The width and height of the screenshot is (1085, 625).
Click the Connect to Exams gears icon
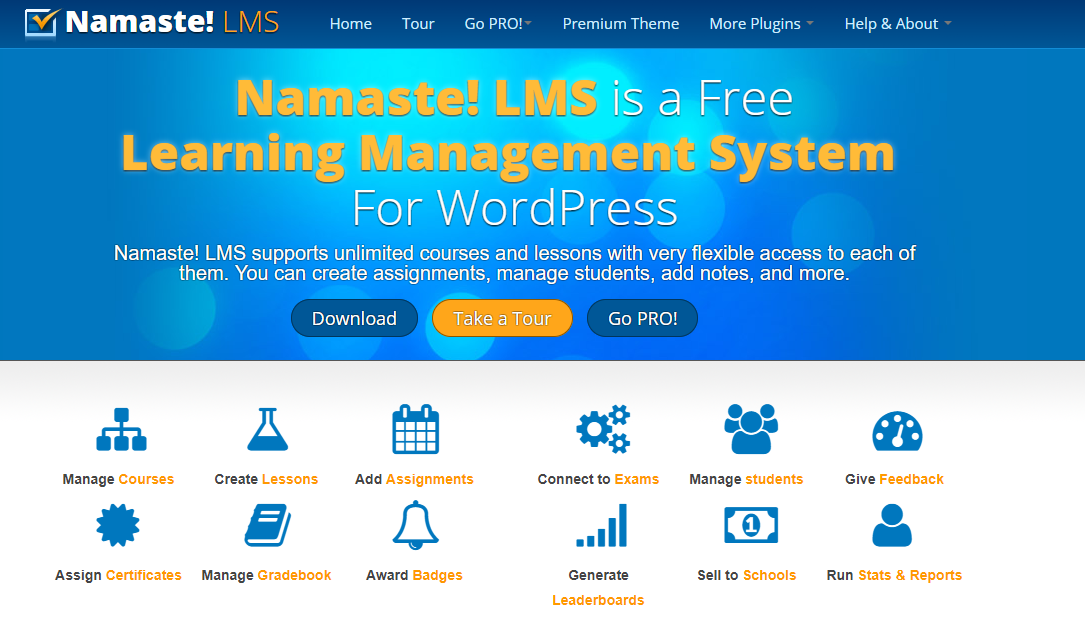point(599,428)
